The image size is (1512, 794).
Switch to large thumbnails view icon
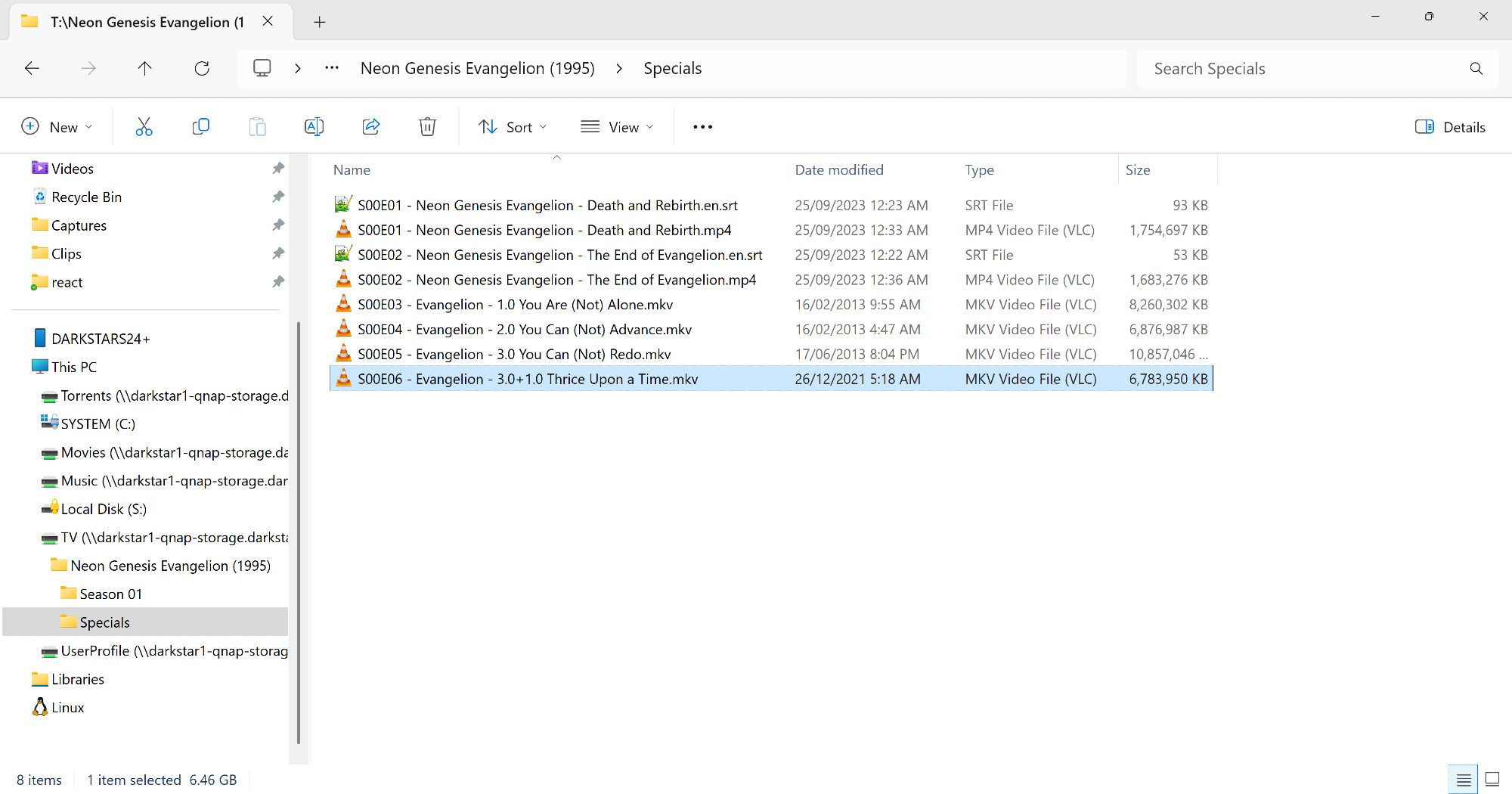[1492, 780]
